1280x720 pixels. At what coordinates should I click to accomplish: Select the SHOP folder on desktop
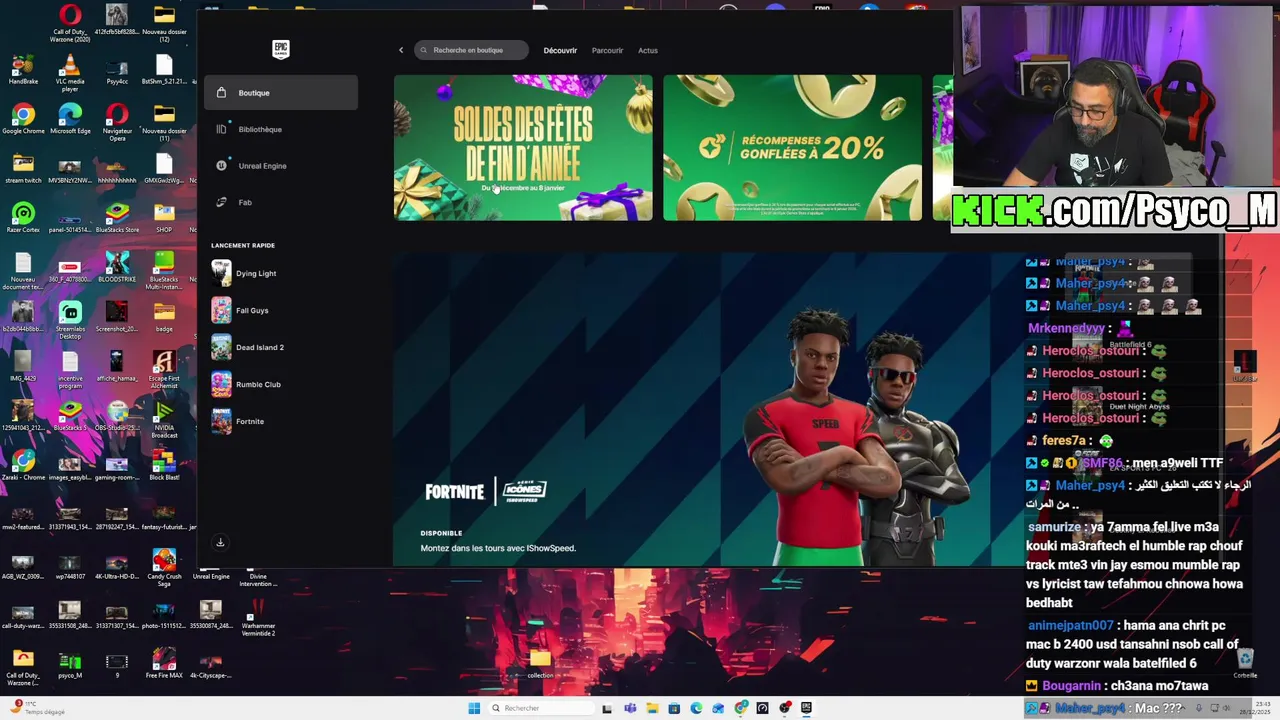(x=164, y=218)
